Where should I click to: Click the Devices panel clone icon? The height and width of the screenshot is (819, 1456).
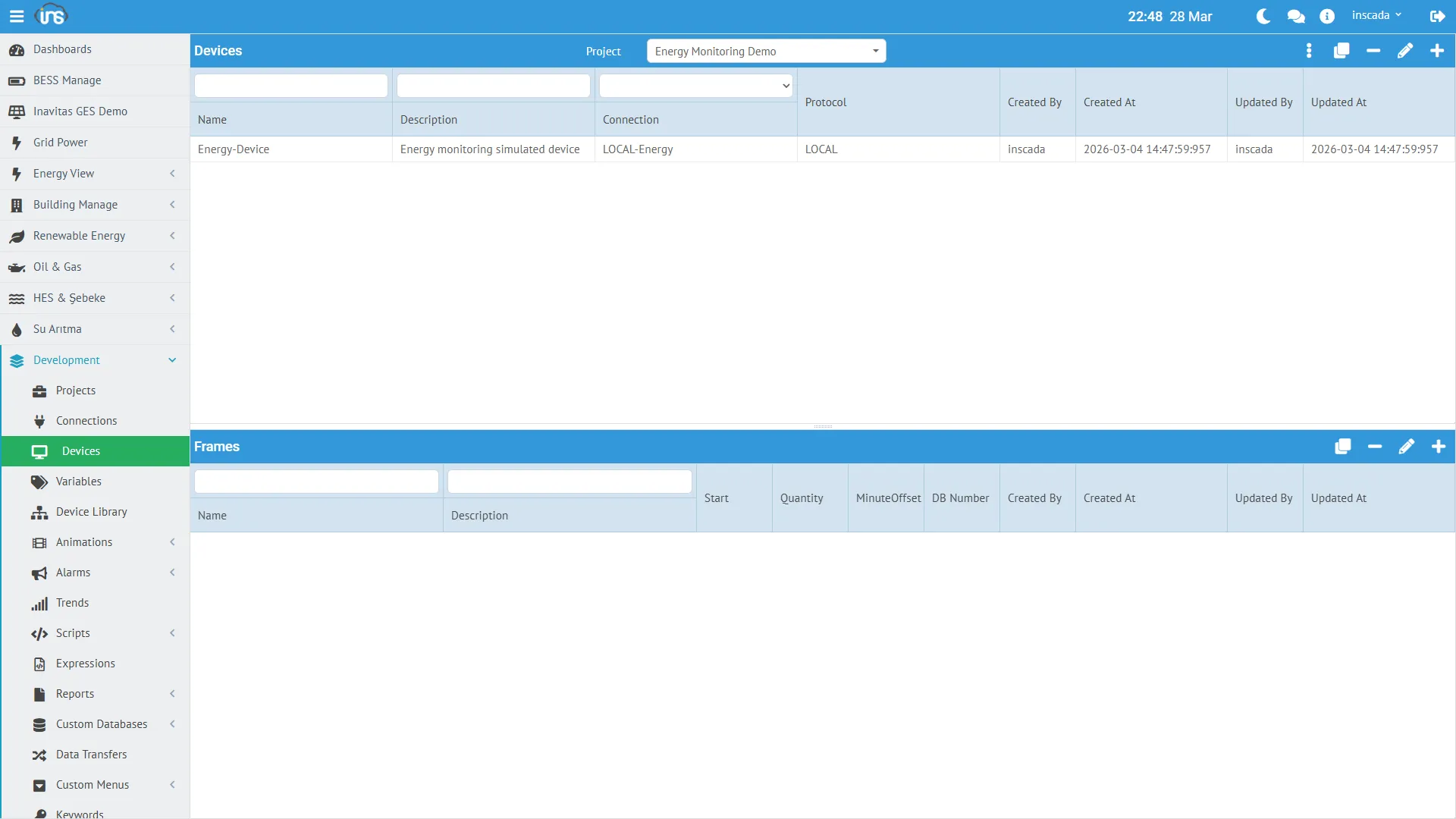[x=1341, y=51]
